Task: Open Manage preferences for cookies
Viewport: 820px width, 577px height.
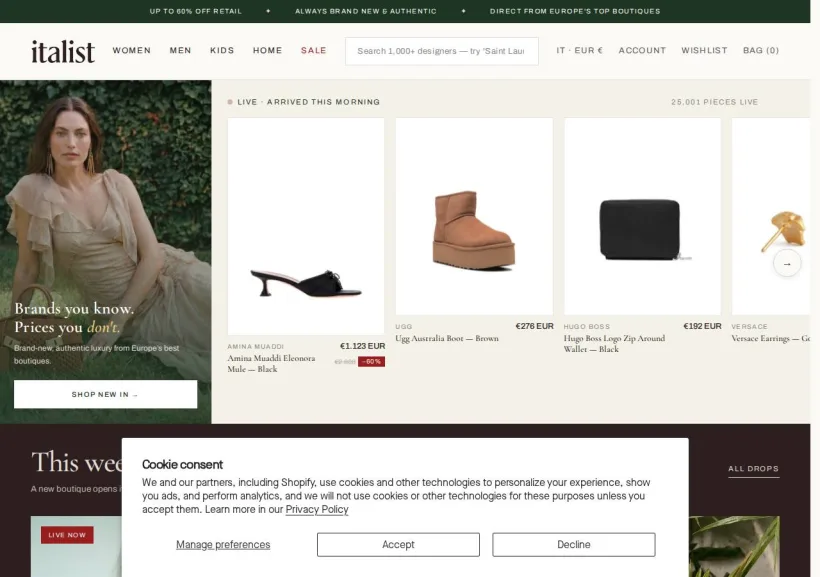Action: (x=223, y=545)
